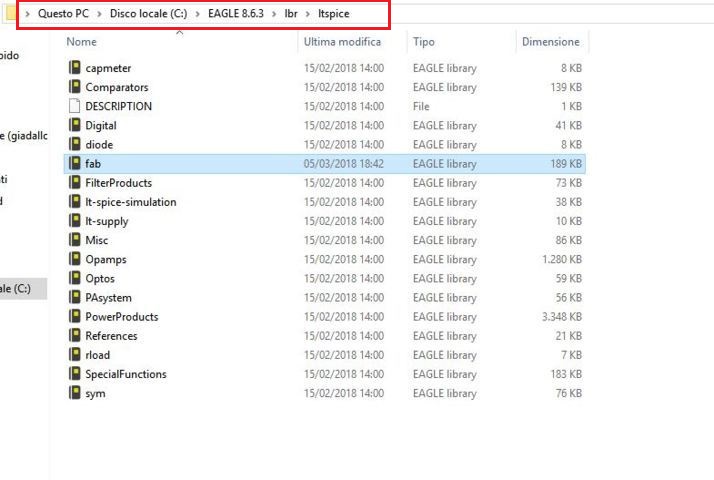
Task: Expand the chevron after Questo PC
Action: click(x=99, y=14)
